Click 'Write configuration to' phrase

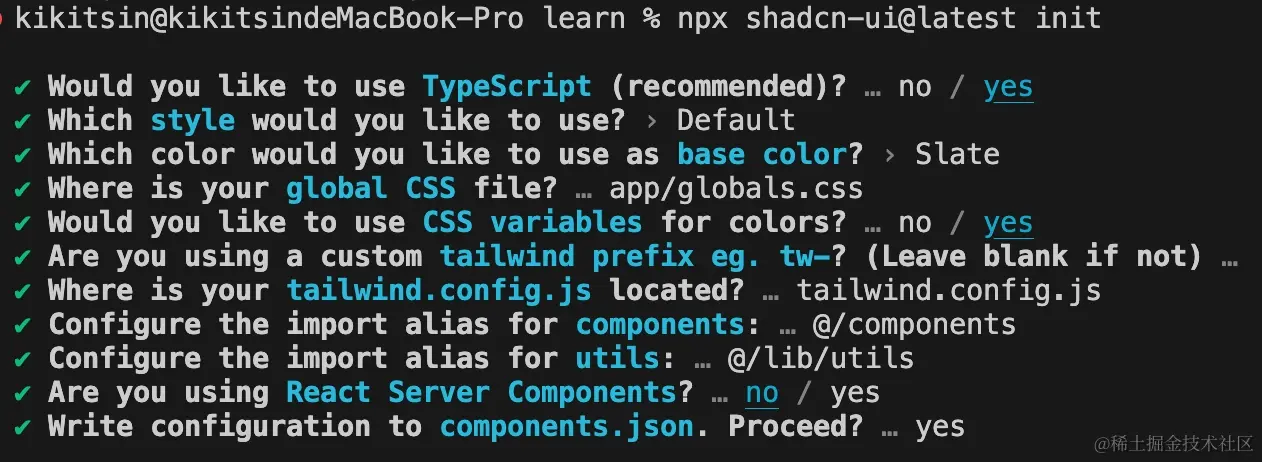(x=235, y=427)
